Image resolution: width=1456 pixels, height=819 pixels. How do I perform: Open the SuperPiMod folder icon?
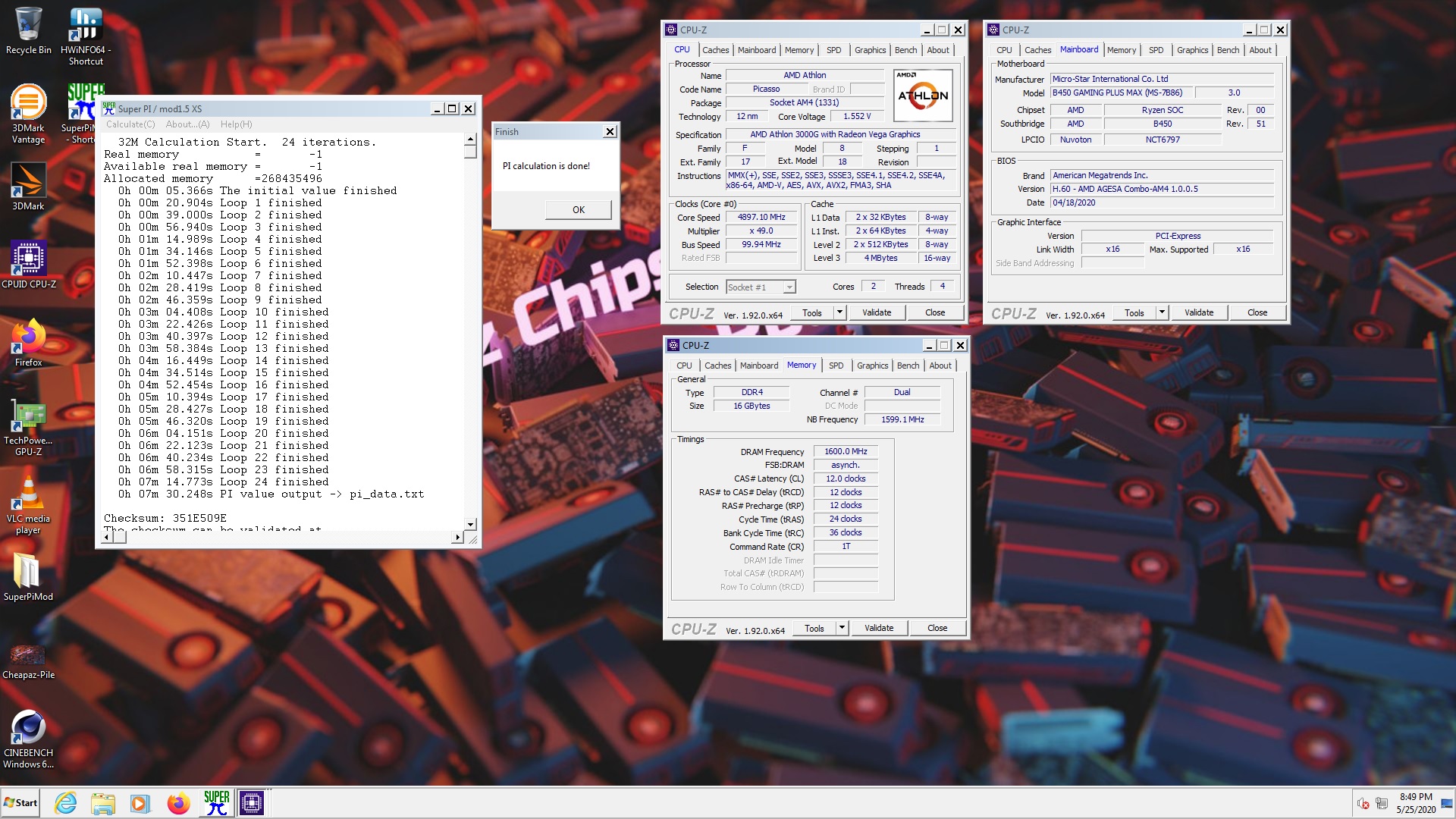point(28,577)
